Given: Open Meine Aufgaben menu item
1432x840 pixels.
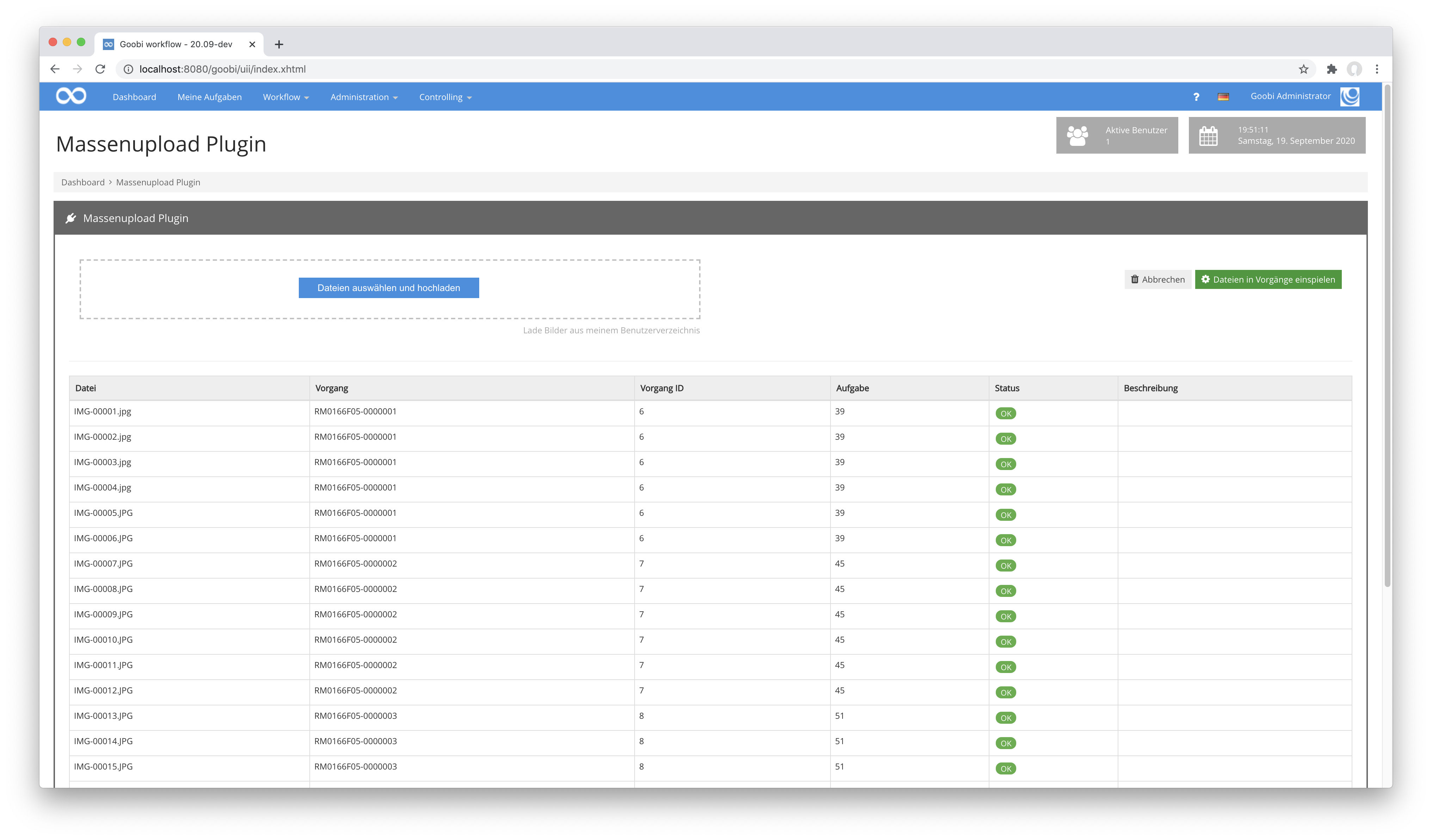Looking at the screenshot, I should pyautogui.click(x=209, y=97).
